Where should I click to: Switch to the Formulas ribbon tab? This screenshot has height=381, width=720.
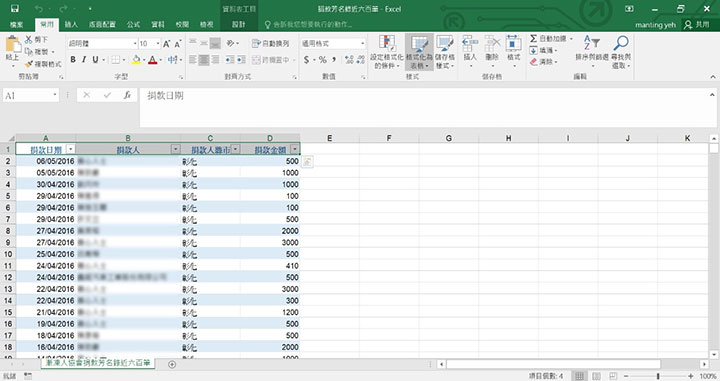134,24
